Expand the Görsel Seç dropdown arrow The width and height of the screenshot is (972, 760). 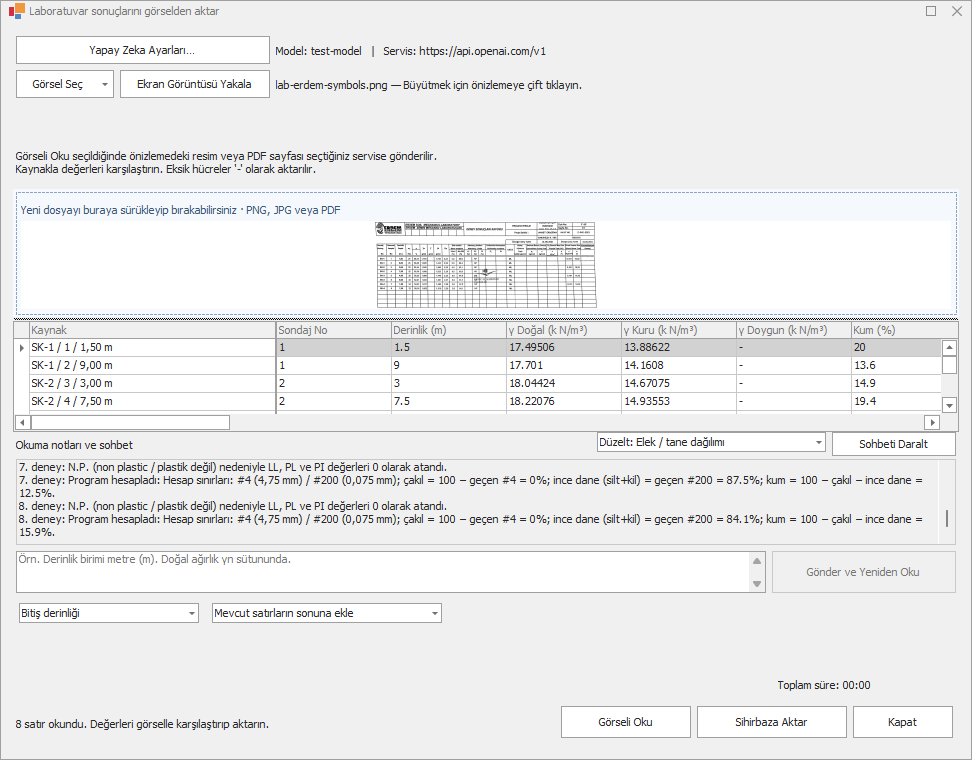(105, 84)
